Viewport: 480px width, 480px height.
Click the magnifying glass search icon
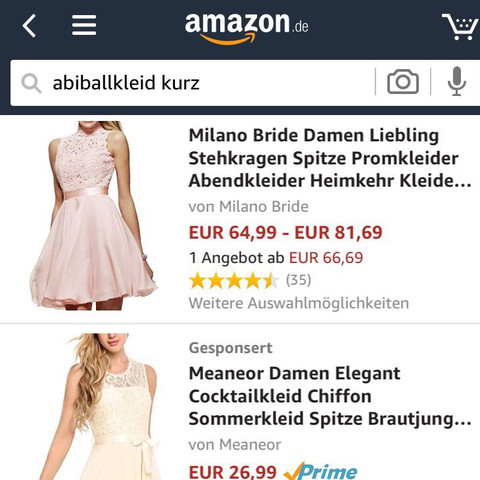[x=31, y=83]
